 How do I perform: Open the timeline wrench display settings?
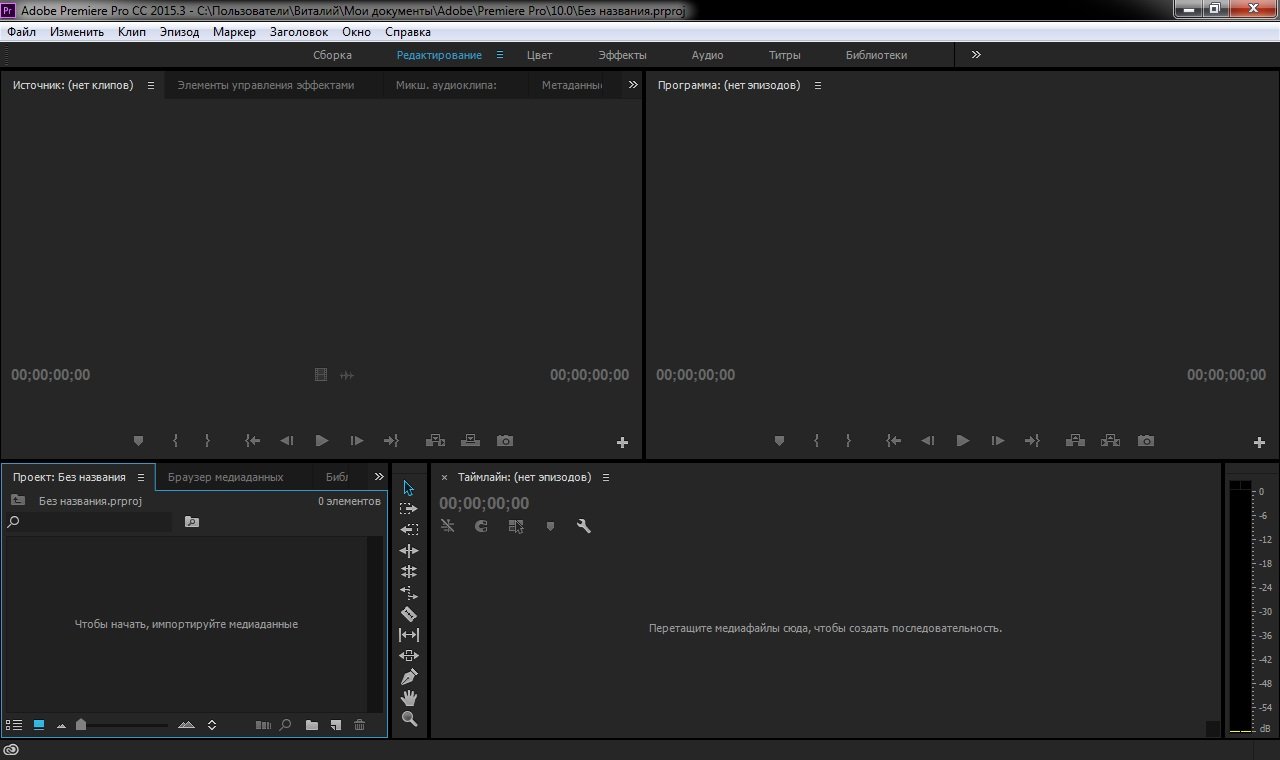click(584, 526)
